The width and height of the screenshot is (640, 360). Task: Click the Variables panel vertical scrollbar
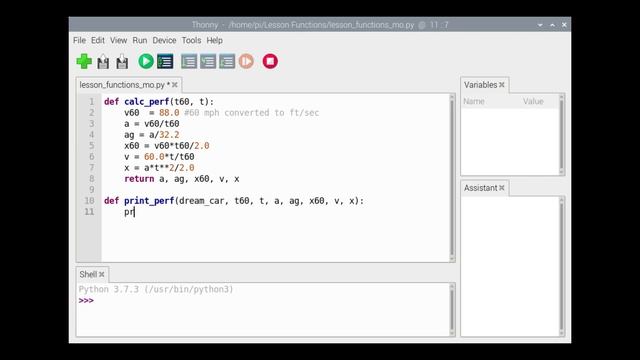coord(561,135)
